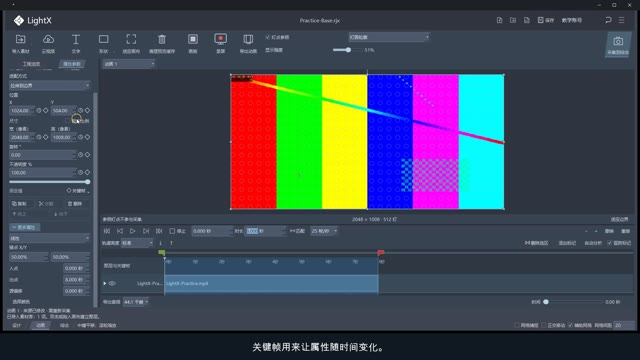640x360 pixels.
Task: Click the new file icon in the title bar
Action: pyautogui.click(x=499, y=20)
